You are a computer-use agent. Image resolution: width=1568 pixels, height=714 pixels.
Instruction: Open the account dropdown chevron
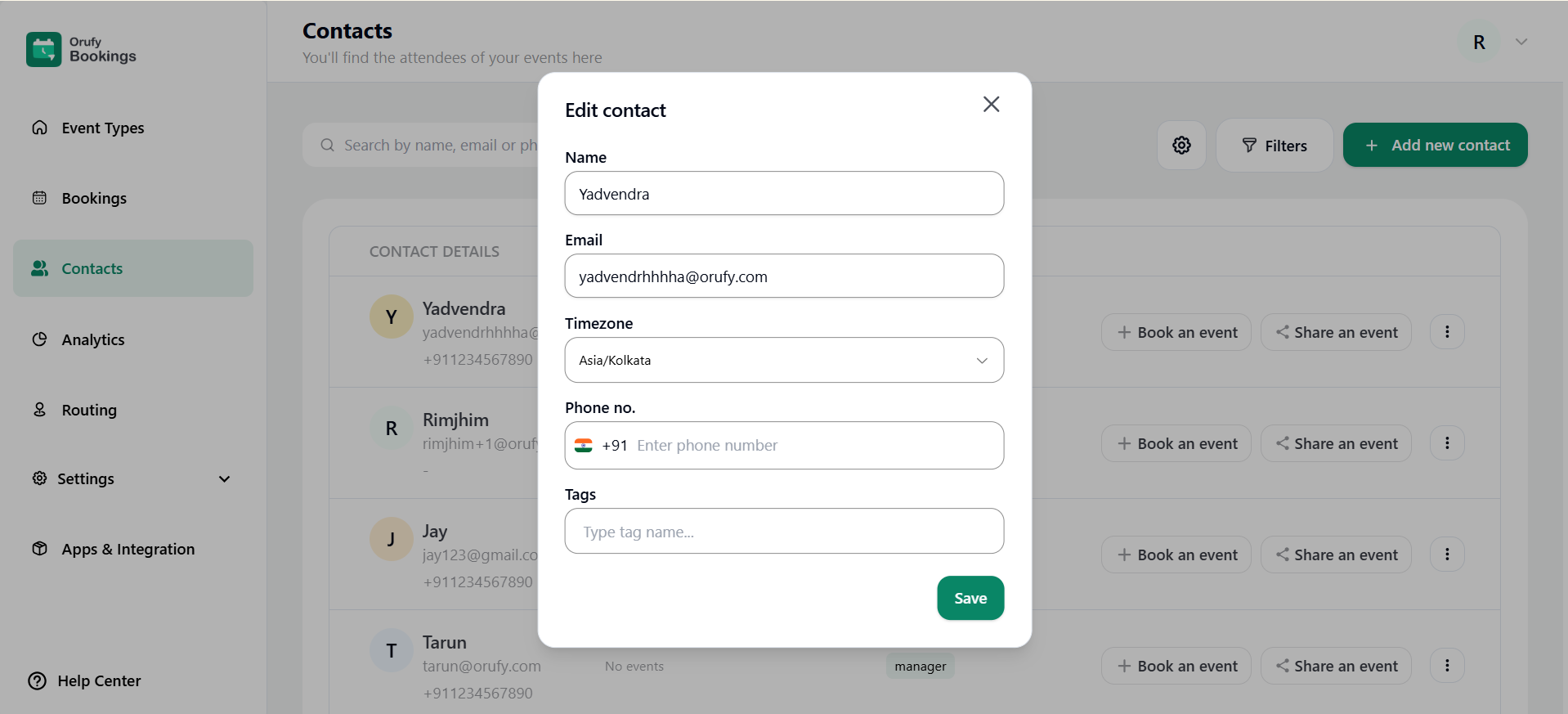coord(1521,42)
